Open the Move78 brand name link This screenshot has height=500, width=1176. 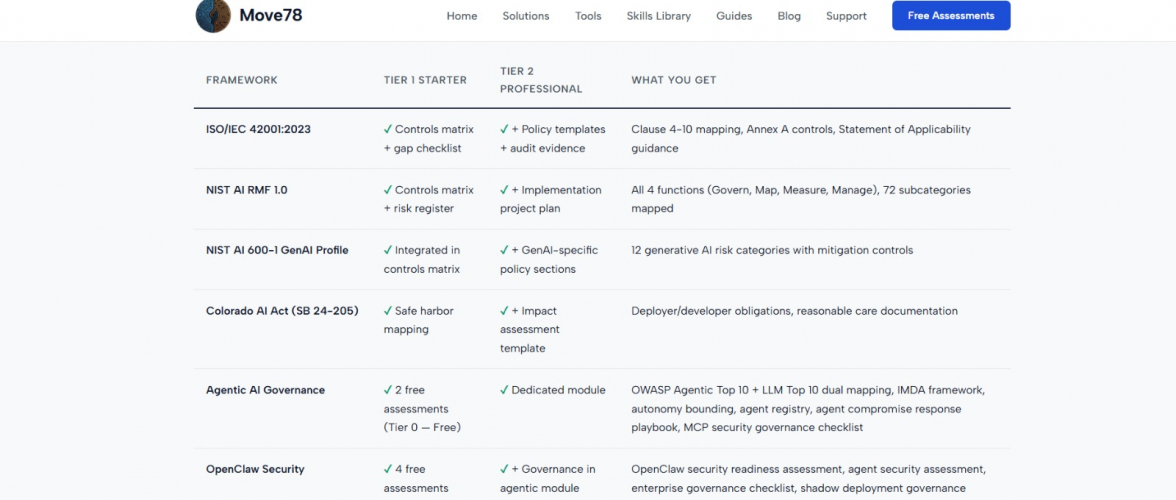(271, 15)
